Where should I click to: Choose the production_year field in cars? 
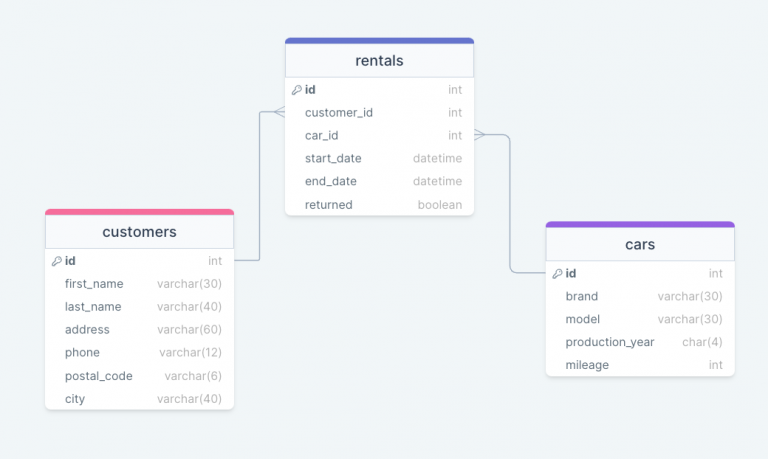coord(640,342)
